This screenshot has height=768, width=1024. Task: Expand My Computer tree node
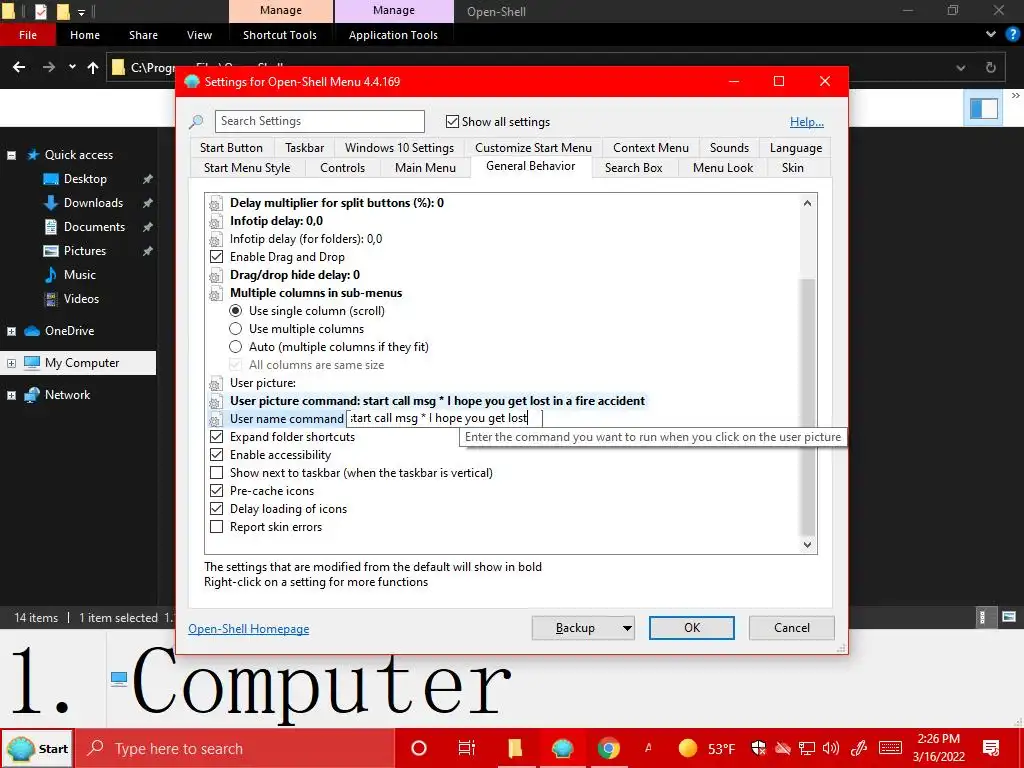(x=11, y=363)
